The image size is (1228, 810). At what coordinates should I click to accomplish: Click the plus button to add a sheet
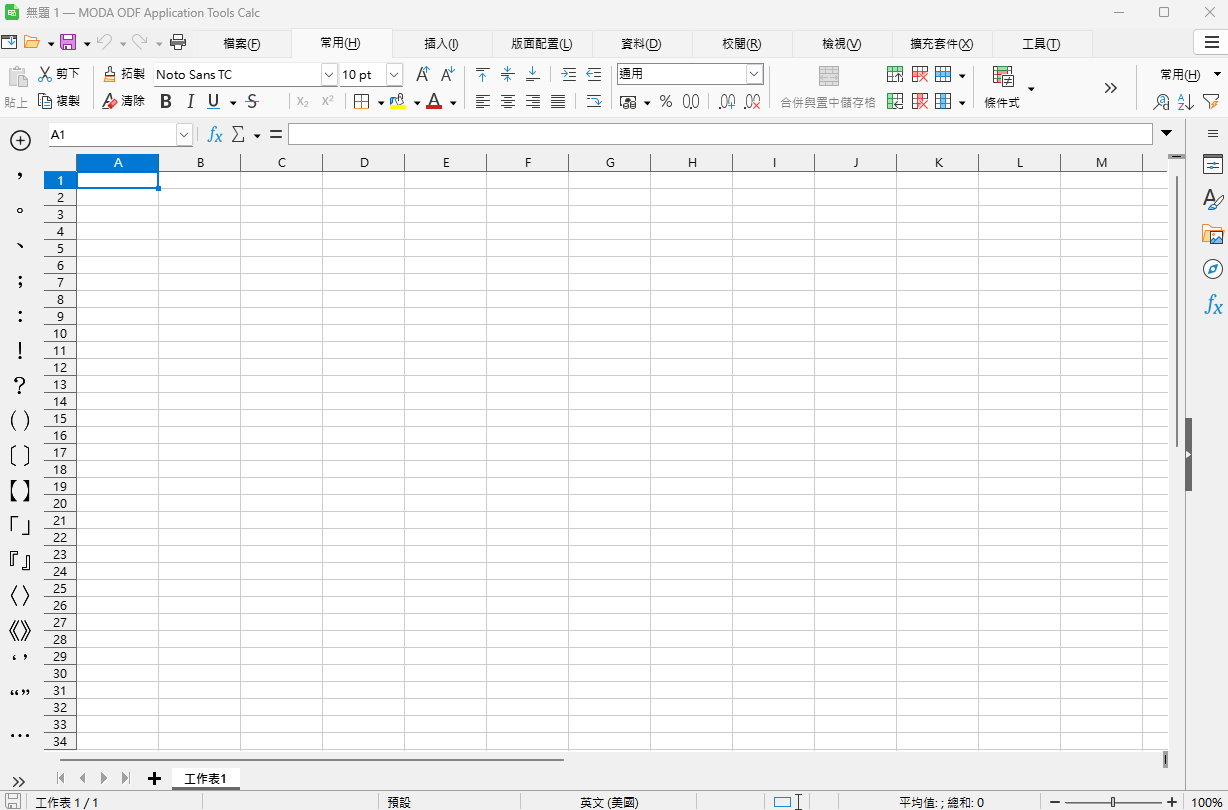[x=154, y=779]
